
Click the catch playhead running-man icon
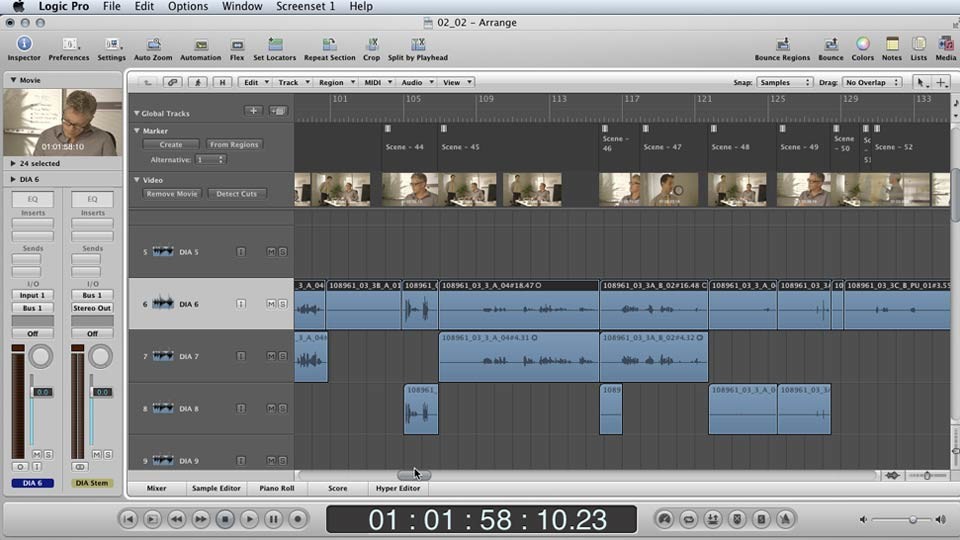(198, 82)
